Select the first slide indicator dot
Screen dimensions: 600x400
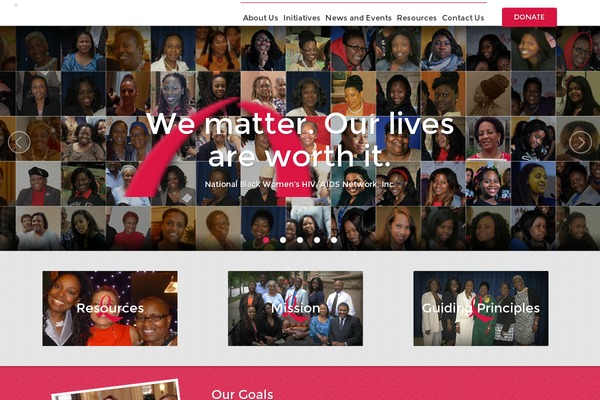tap(266, 240)
